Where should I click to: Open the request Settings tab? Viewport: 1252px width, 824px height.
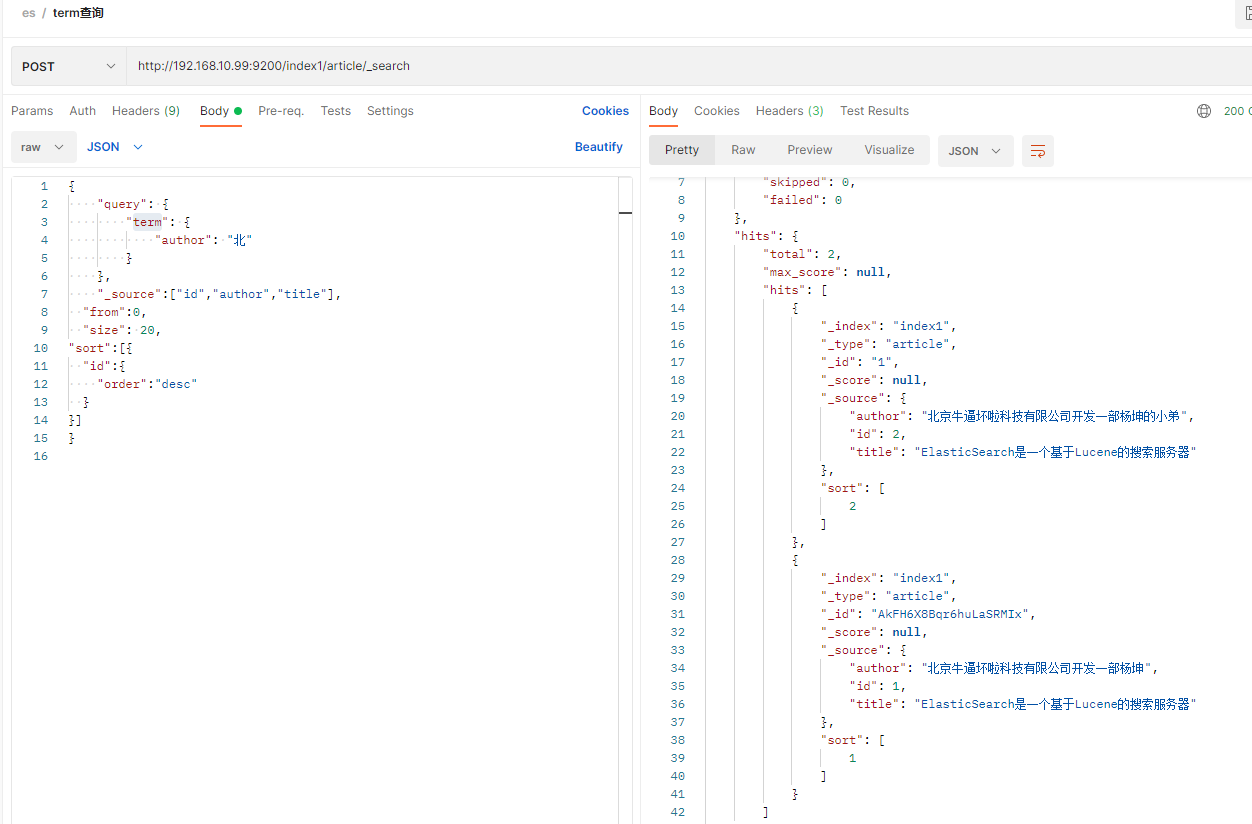(390, 111)
